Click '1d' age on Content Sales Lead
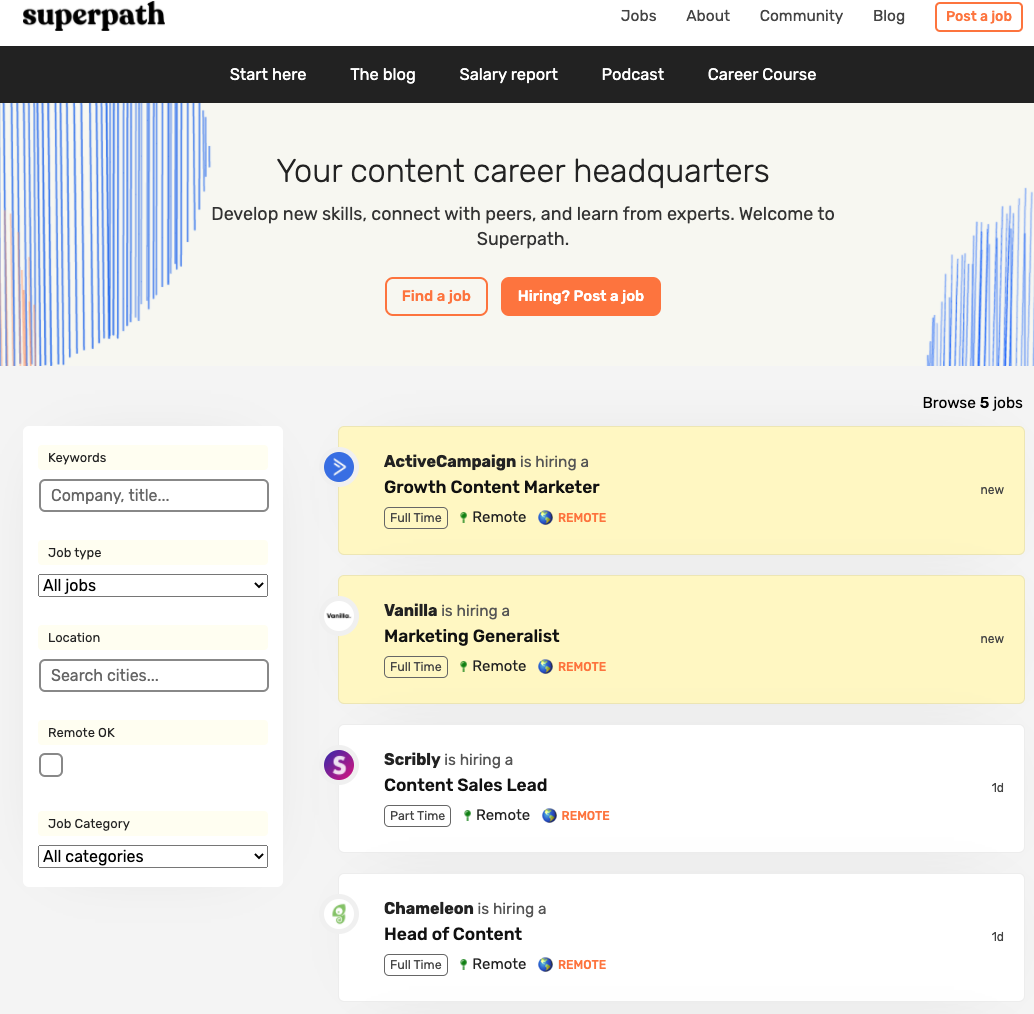The height and width of the screenshot is (1014, 1034). pos(997,788)
